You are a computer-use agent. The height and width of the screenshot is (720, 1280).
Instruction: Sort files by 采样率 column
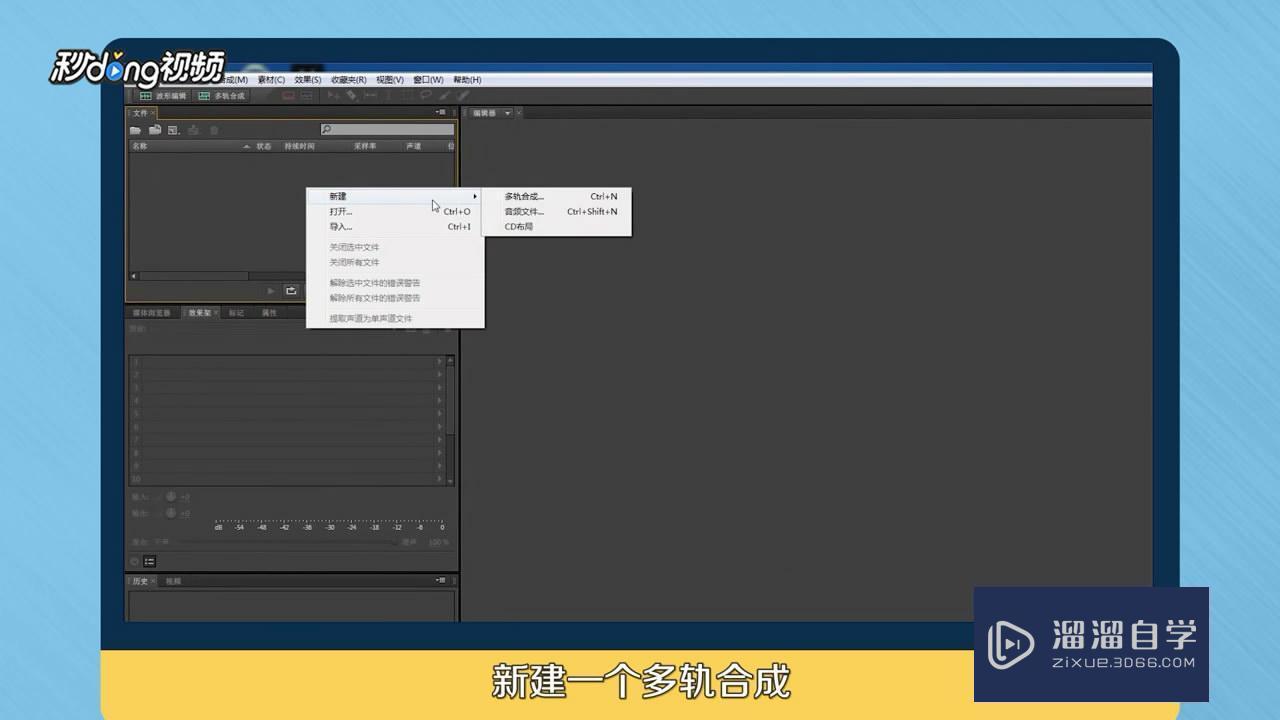[365, 146]
